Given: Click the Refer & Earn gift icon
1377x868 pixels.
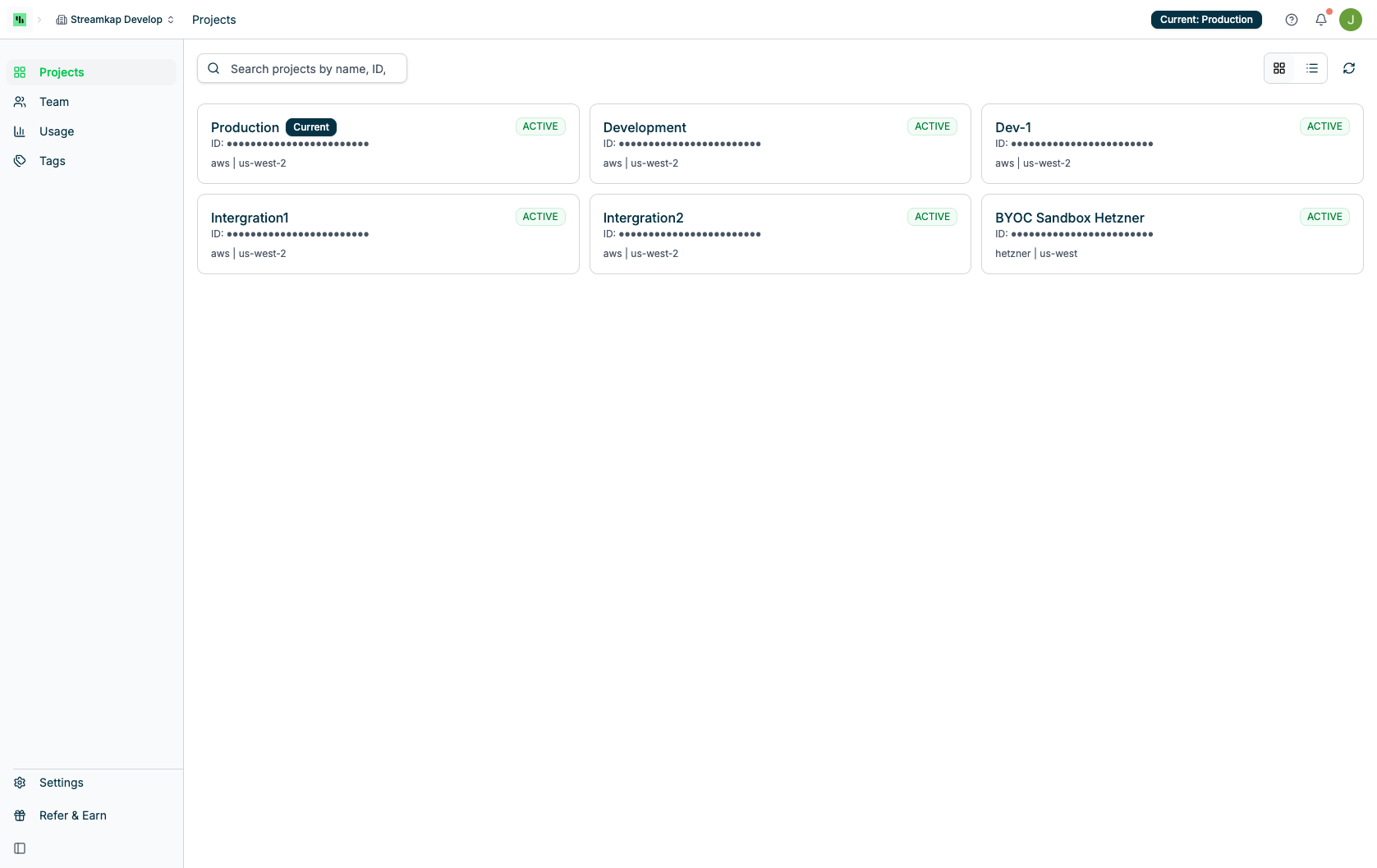Looking at the screenshot, I should (20, 815).
